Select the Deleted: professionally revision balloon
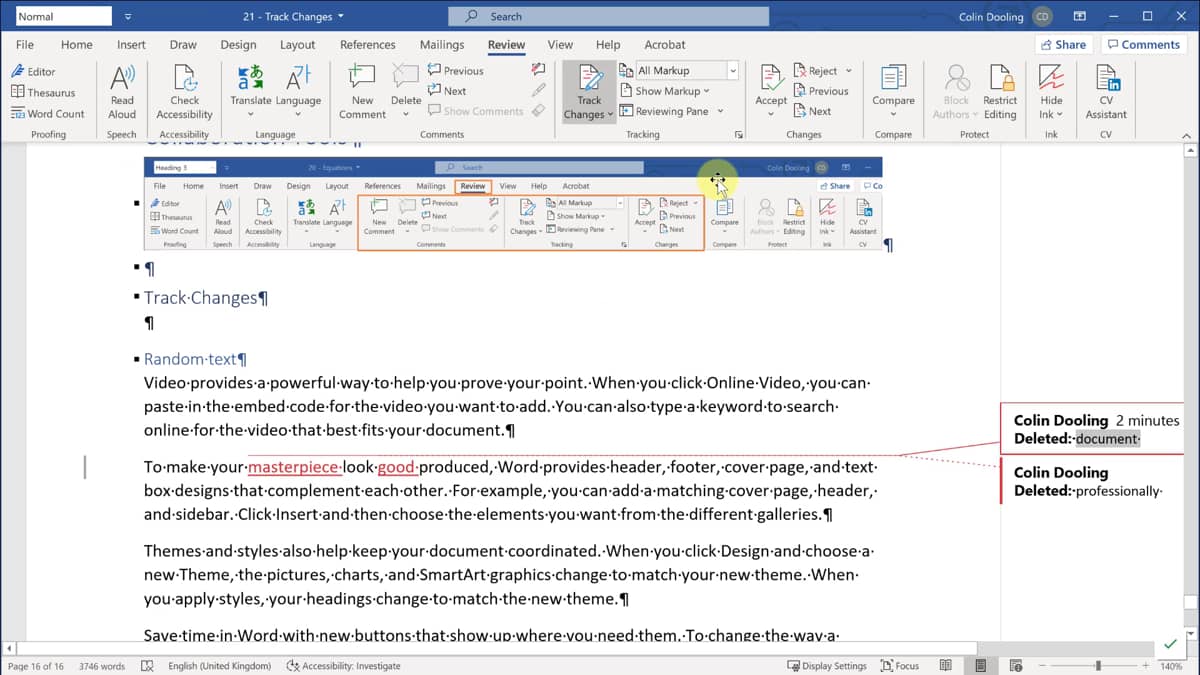Viewport: 1200px width, 675px height. (x=1092, y=482)
